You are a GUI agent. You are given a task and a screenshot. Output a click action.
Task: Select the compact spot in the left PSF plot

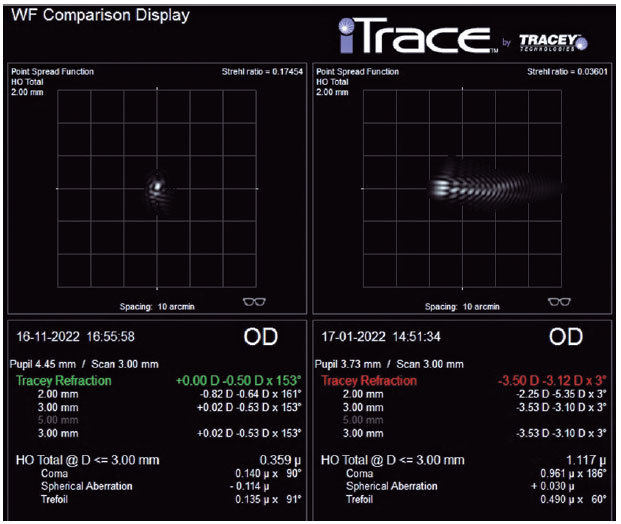[x=157, y=185]
